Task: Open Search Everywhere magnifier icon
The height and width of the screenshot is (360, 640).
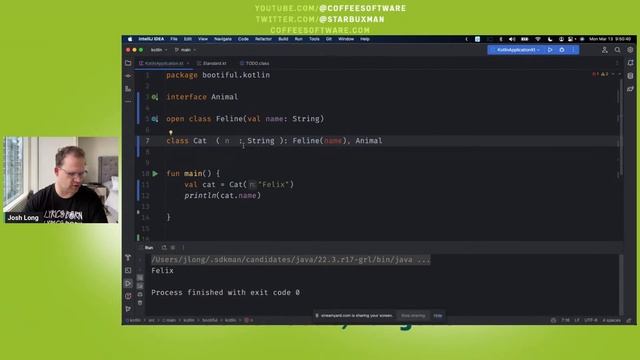Action: coord(618,50)
